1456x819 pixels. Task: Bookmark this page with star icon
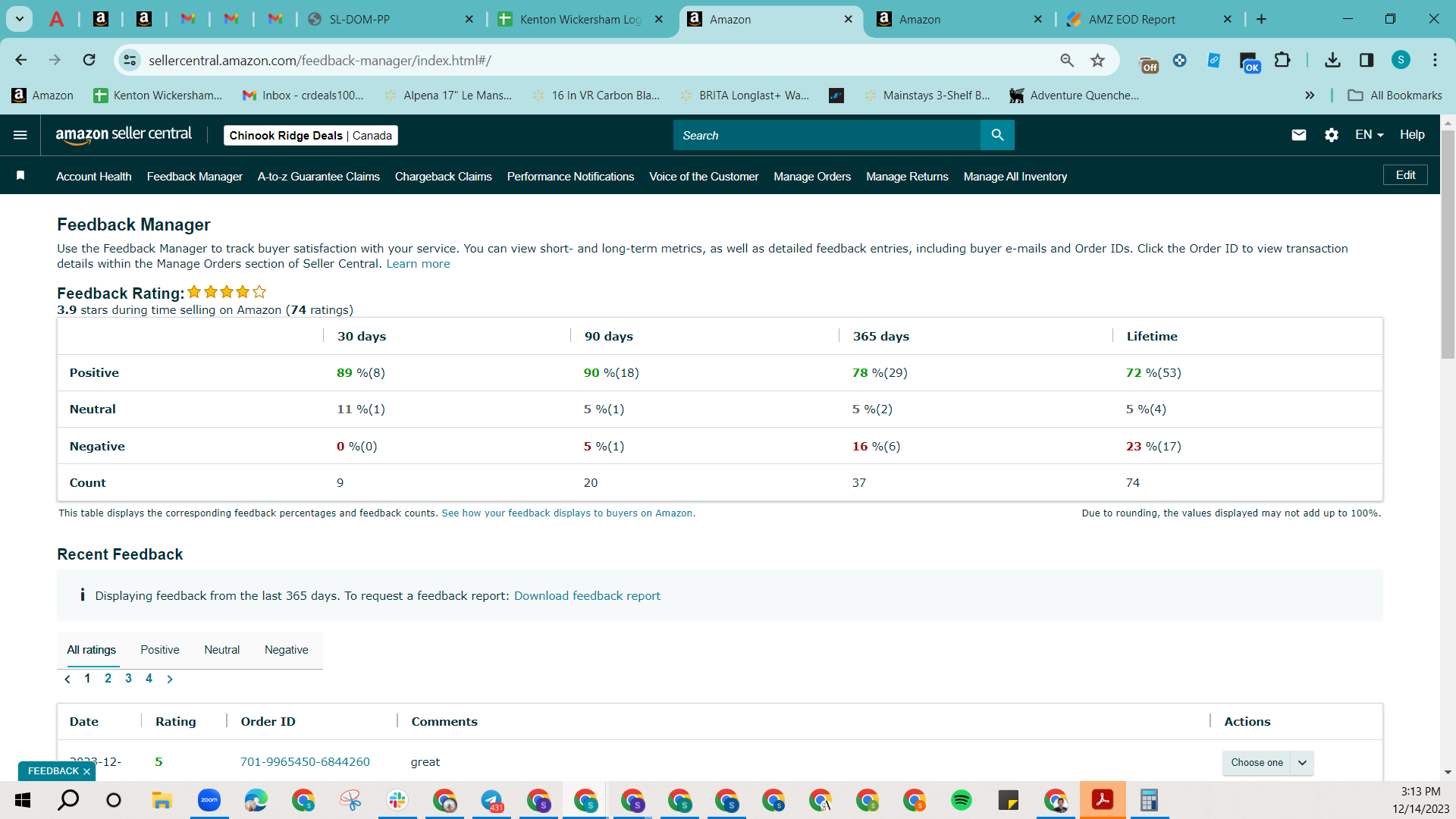(1097, 60)
